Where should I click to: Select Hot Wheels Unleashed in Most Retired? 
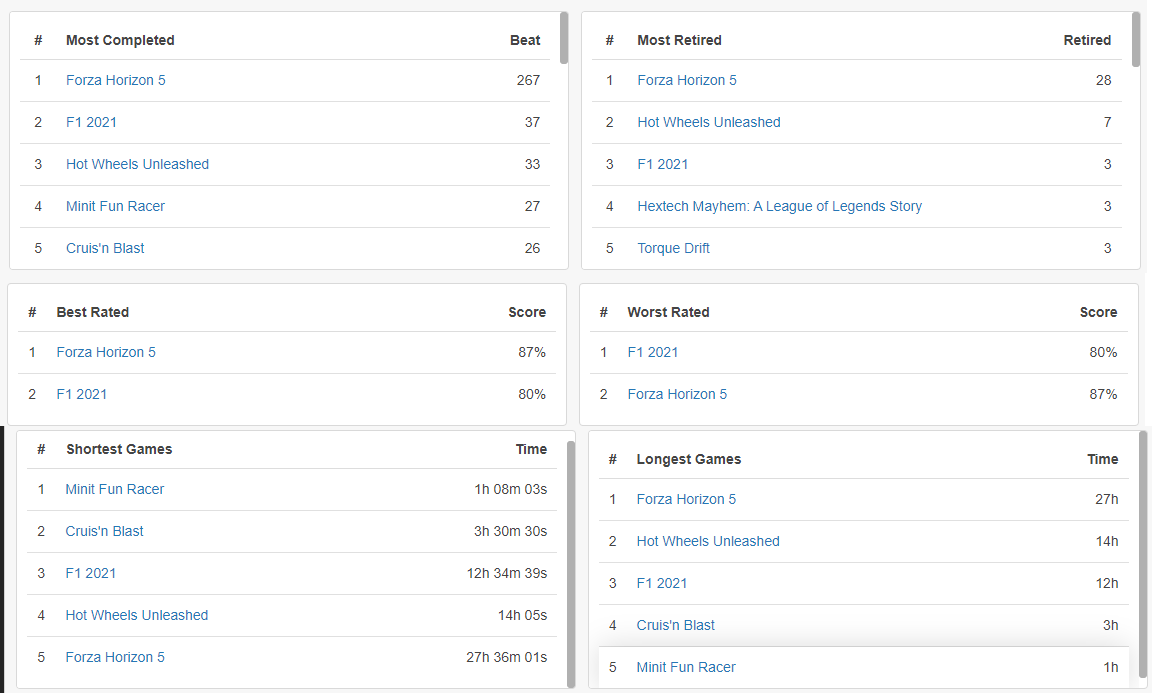tap(709, 122)
